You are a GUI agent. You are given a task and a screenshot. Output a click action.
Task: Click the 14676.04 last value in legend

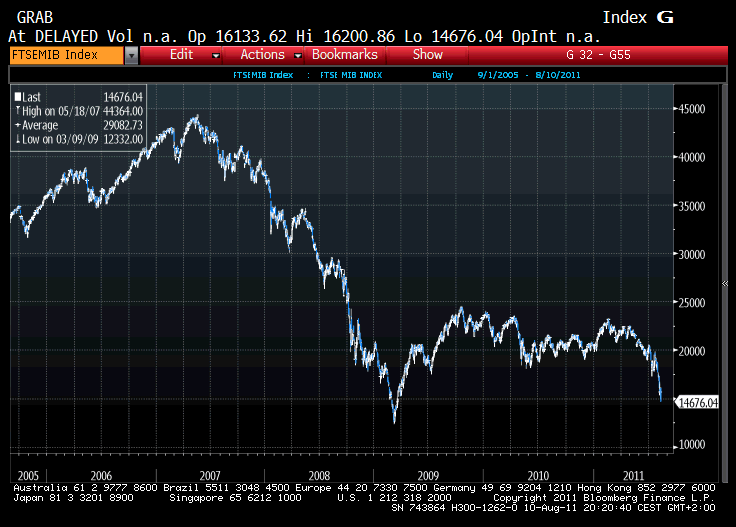tap(123, 97)
